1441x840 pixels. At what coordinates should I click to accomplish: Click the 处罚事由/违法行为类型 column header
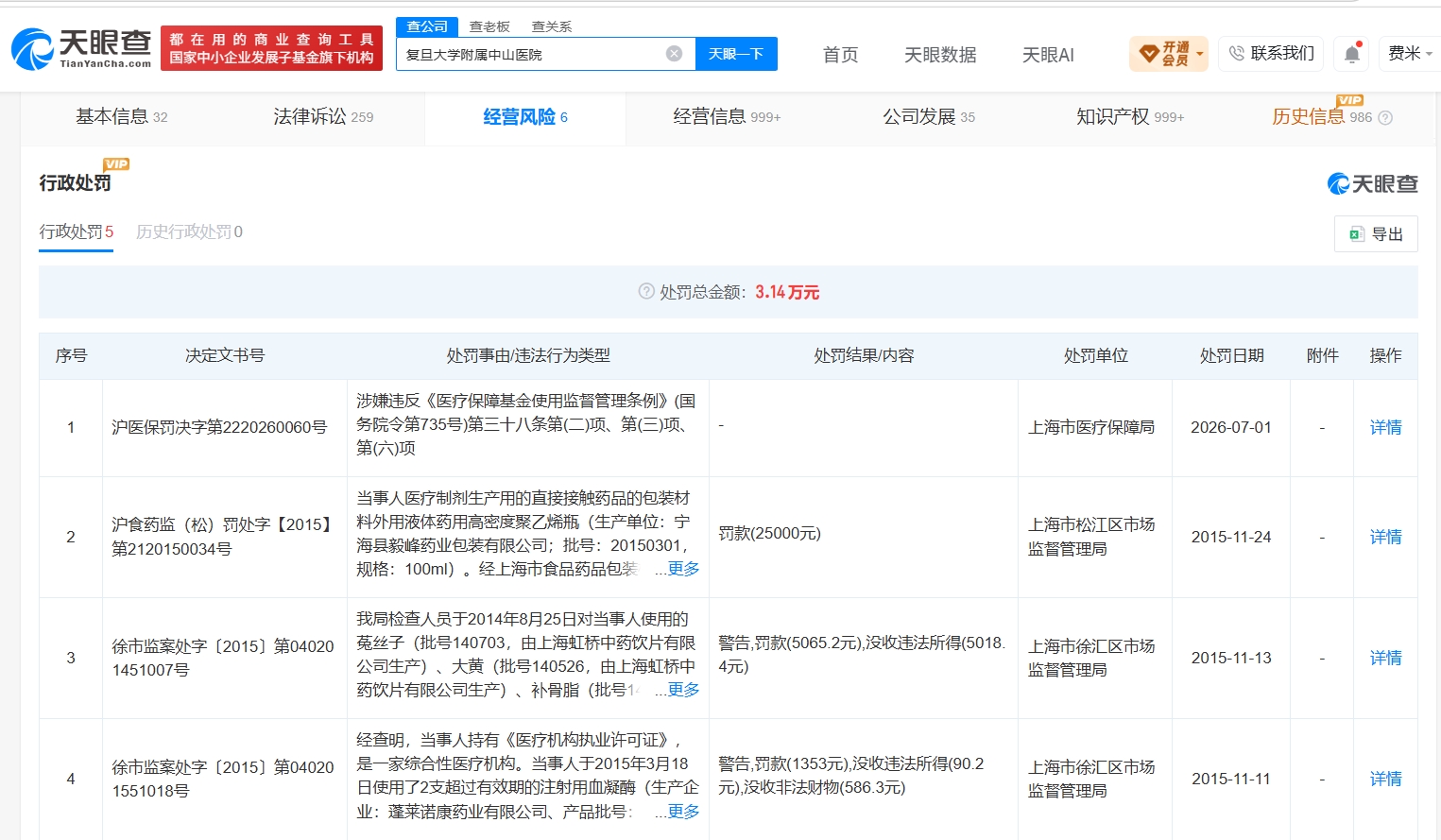[528, 355]
